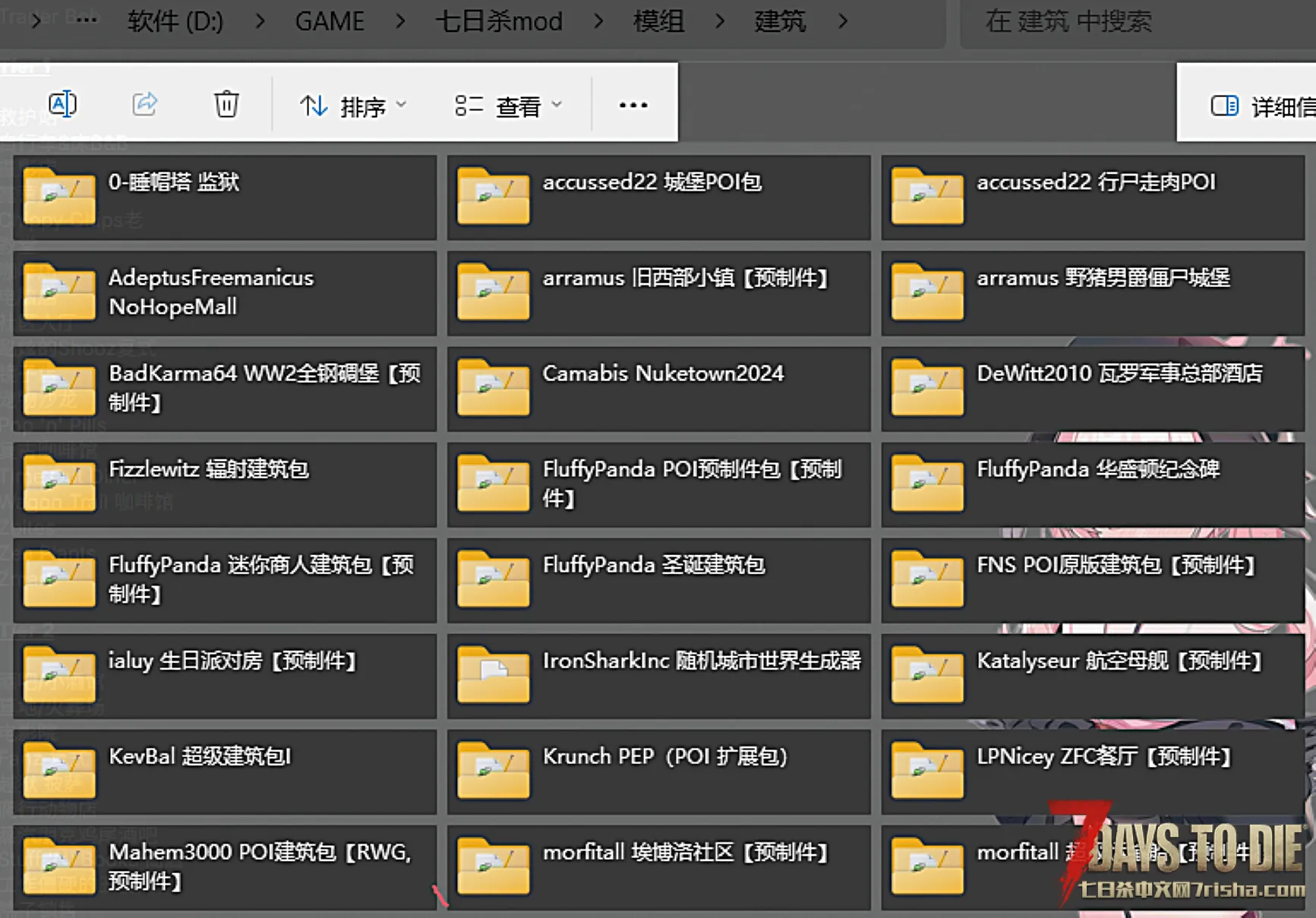Select the morfitall 埃博洛社区 folder icon
Image resolution: width=1316 pixels, height=918 pixels.
point(494,866)
